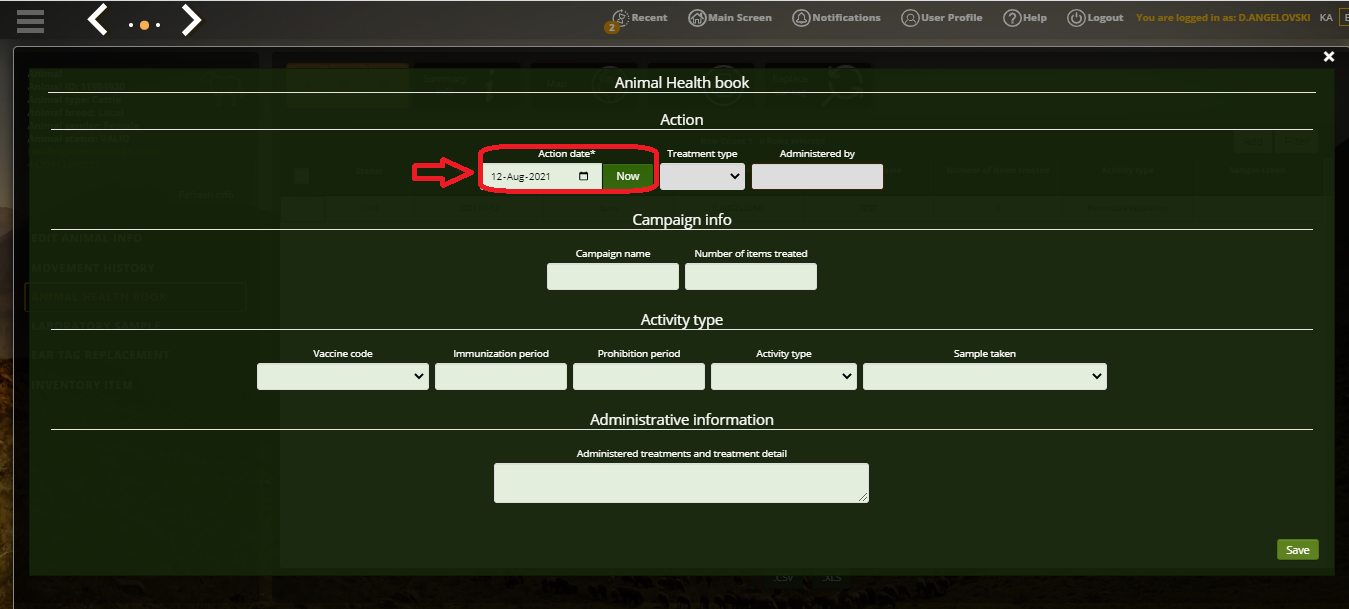Click the User Profile person icon

tap(909, 18)
